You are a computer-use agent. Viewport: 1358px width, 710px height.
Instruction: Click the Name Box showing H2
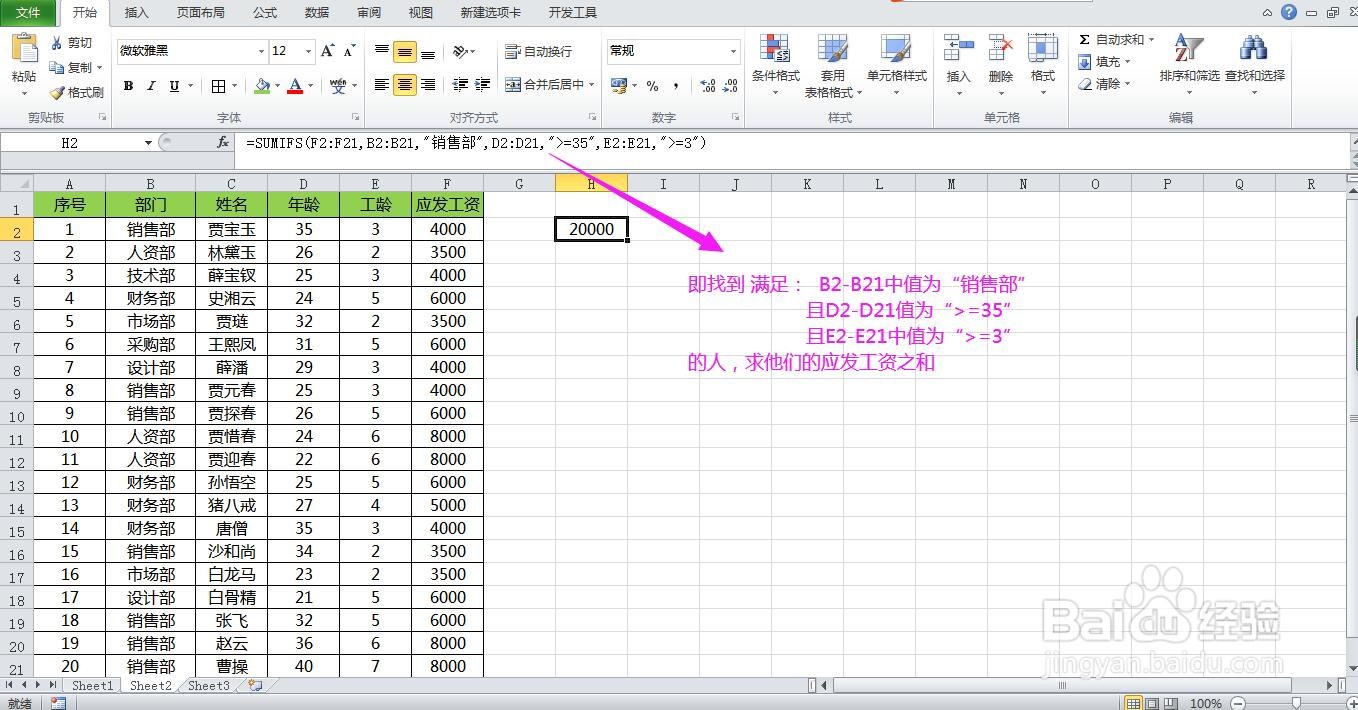point(70,143)
